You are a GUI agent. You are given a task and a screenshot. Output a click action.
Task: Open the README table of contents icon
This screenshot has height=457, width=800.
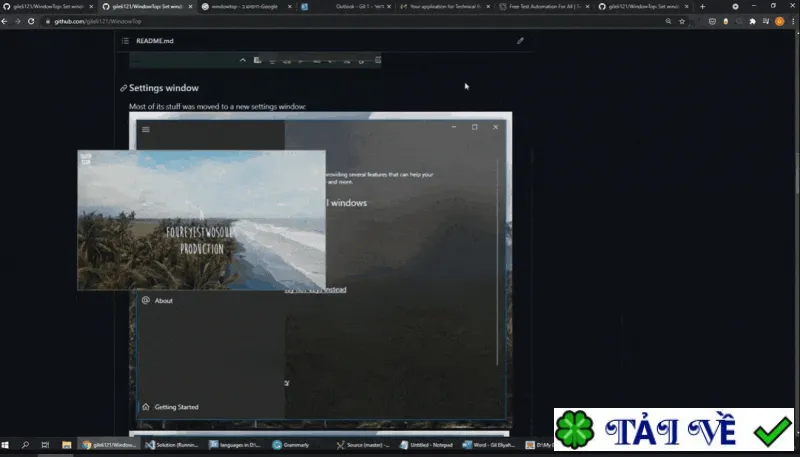pyautogui.click(x=125, y=41)
